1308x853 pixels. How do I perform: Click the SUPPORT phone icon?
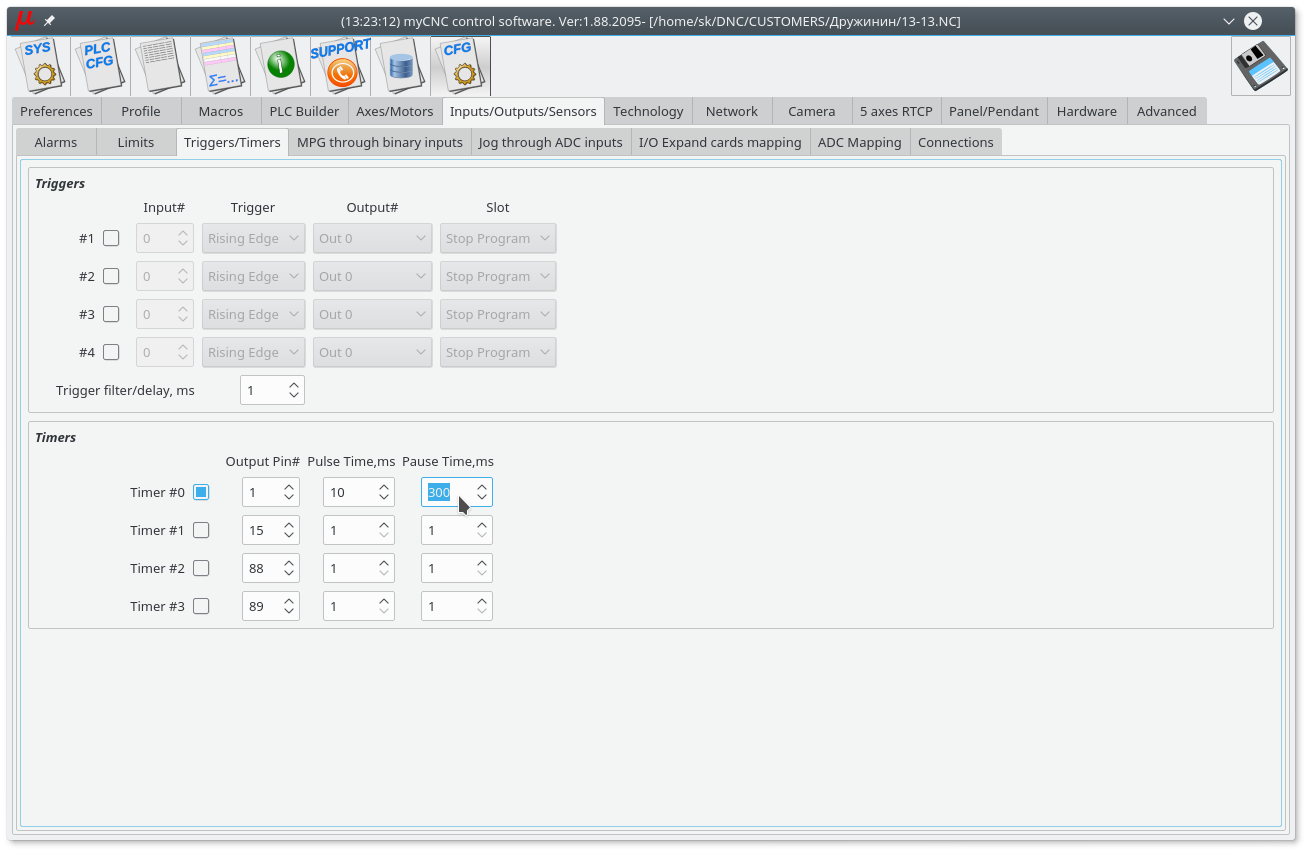(x=341, y=66)
